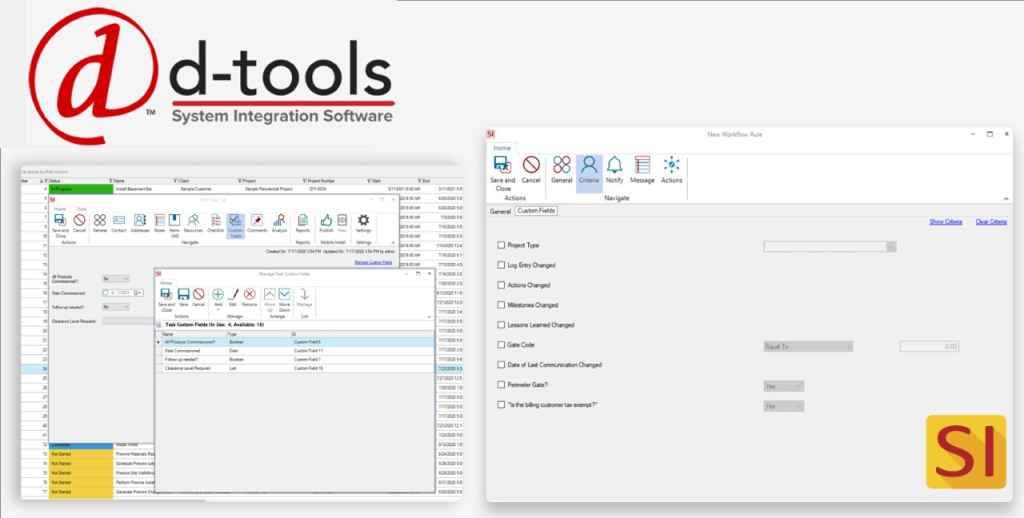Open Reports icon in Edit Task ribbon
This screenshot has height=518, width=1024.
point(303,223)
